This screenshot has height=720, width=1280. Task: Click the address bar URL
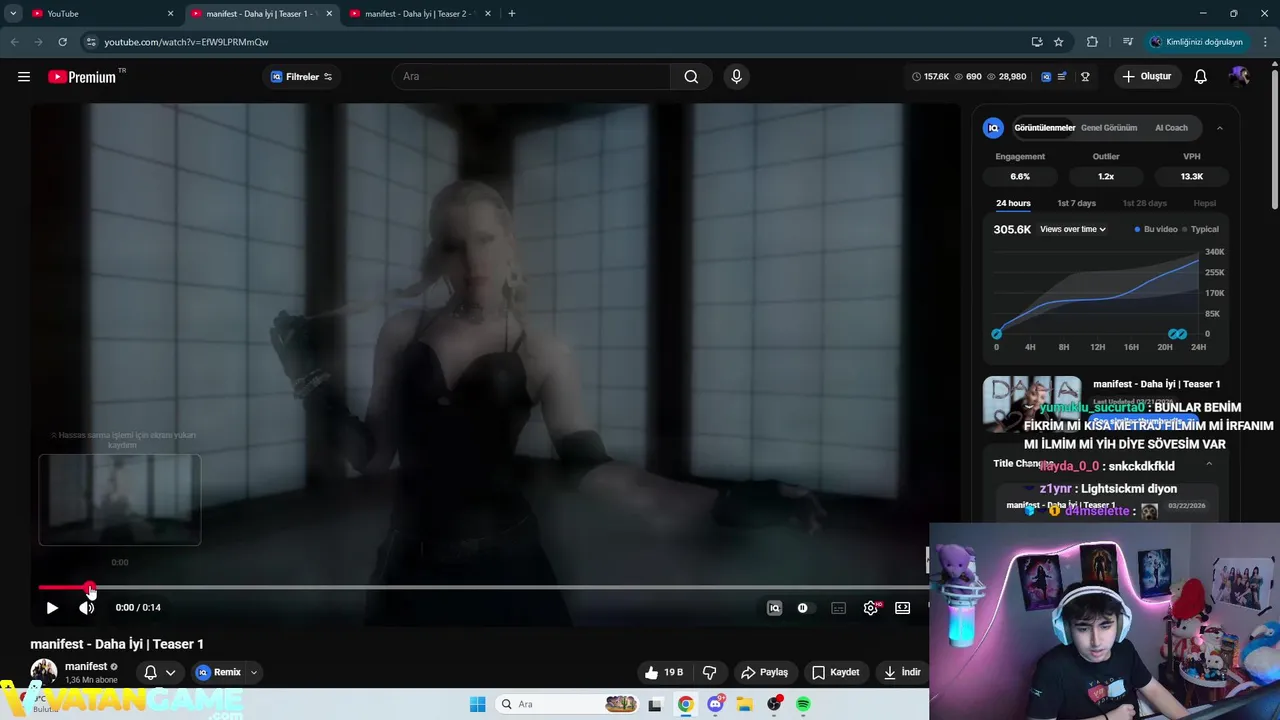(186, 42)
